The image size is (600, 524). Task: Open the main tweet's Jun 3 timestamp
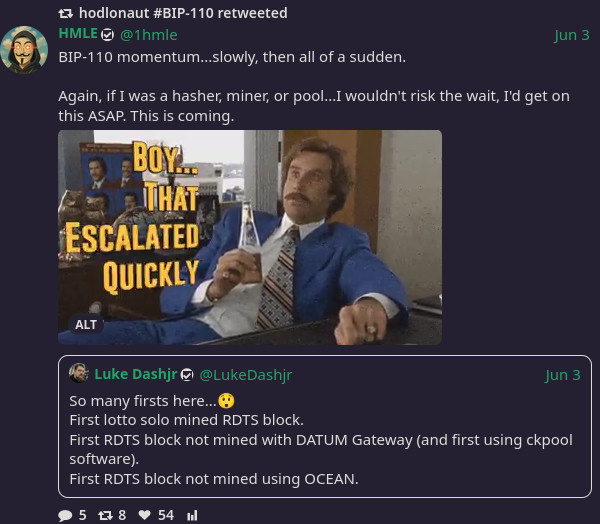click(x=572, y=35)
